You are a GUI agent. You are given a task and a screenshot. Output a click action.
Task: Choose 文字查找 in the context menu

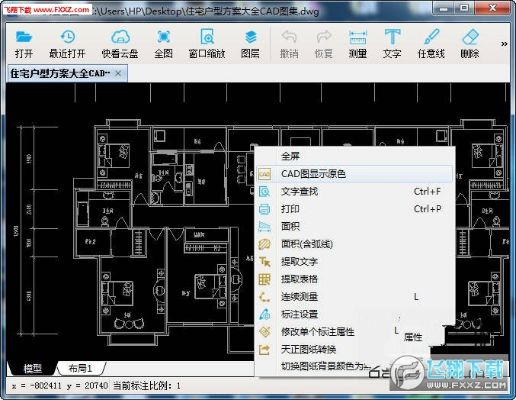pos(355,191)
